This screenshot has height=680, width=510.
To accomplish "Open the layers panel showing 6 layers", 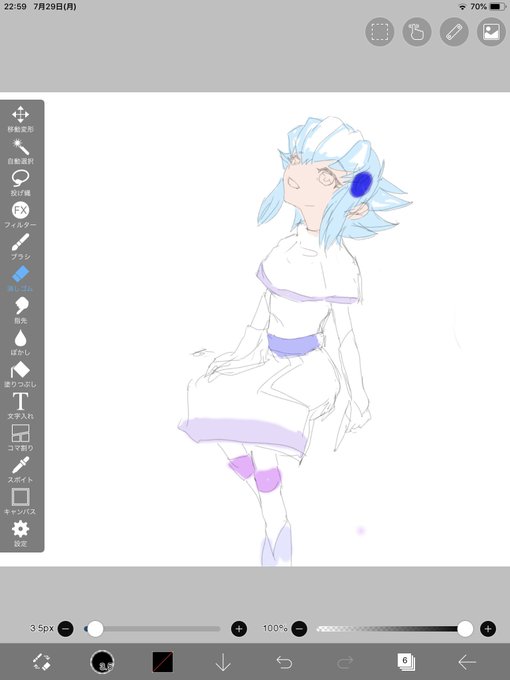I will 406,662.
